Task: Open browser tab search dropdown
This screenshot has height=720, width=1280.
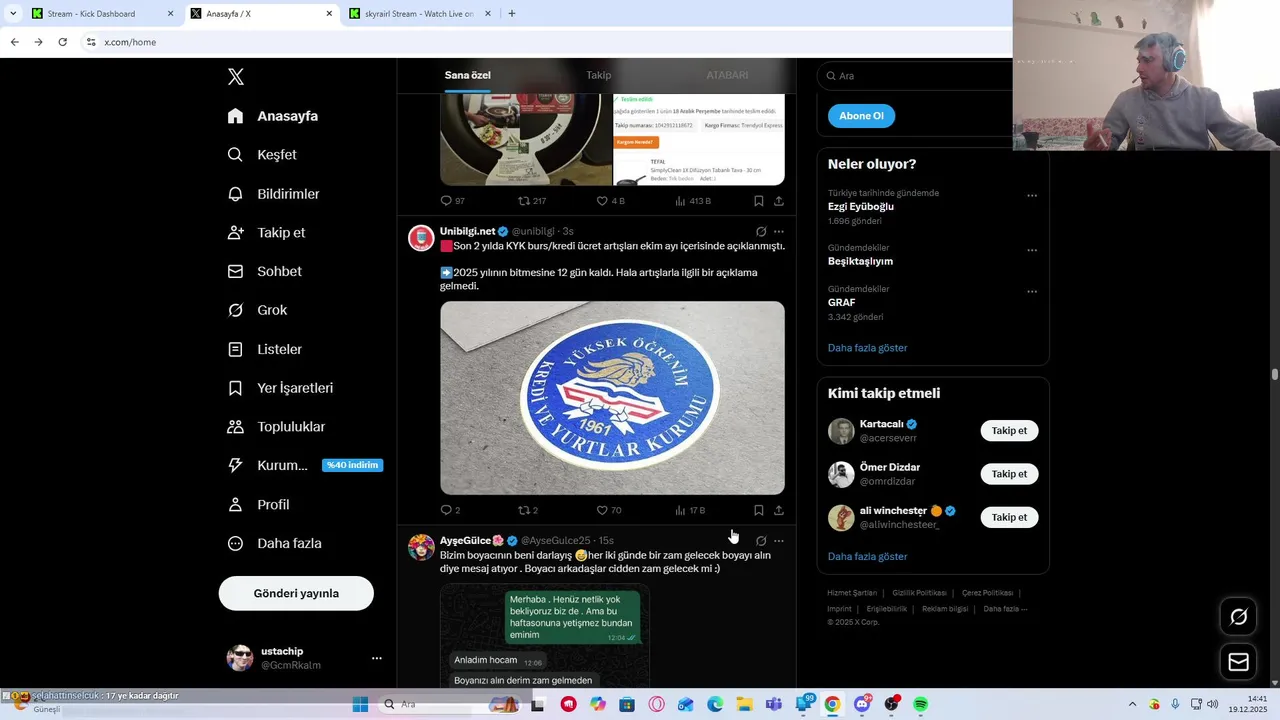Action: [x=12, y=14]
